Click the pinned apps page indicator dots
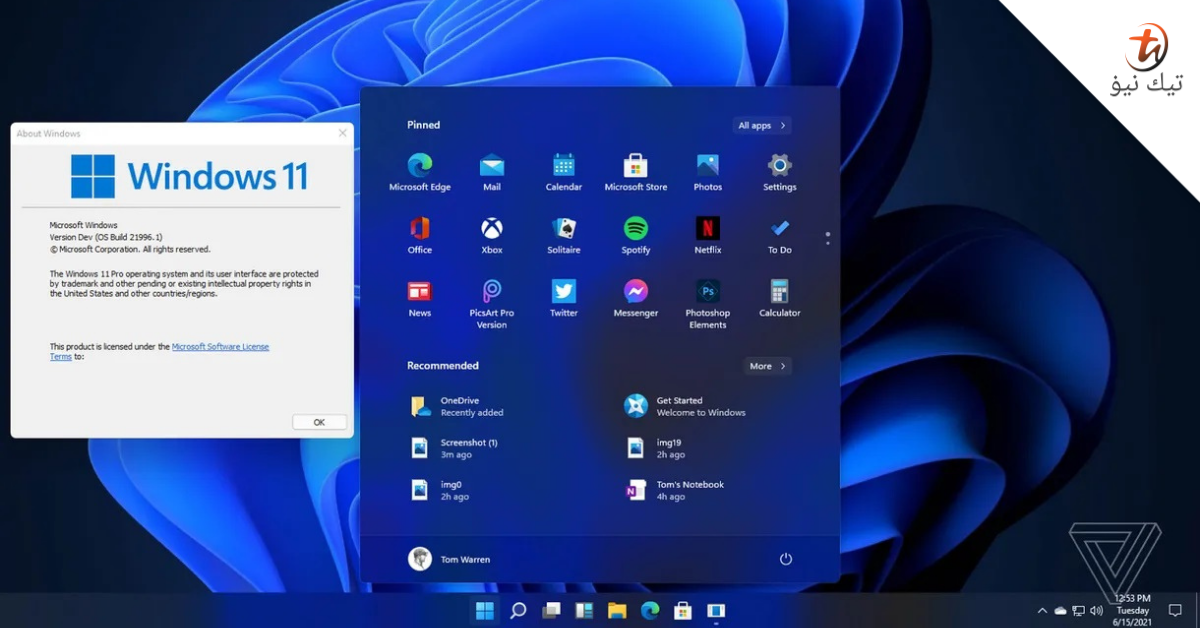Viewport: 1200px width, 628px height. pyautogui.click(x=828, y=238)
